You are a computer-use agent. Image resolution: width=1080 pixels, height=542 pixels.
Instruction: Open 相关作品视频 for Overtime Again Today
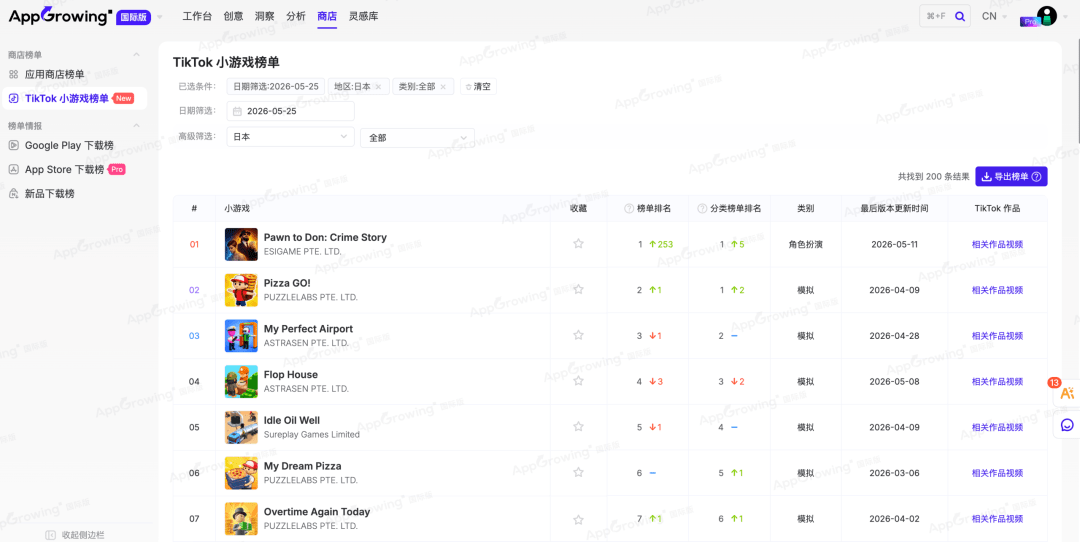click(x=997, y=519)
